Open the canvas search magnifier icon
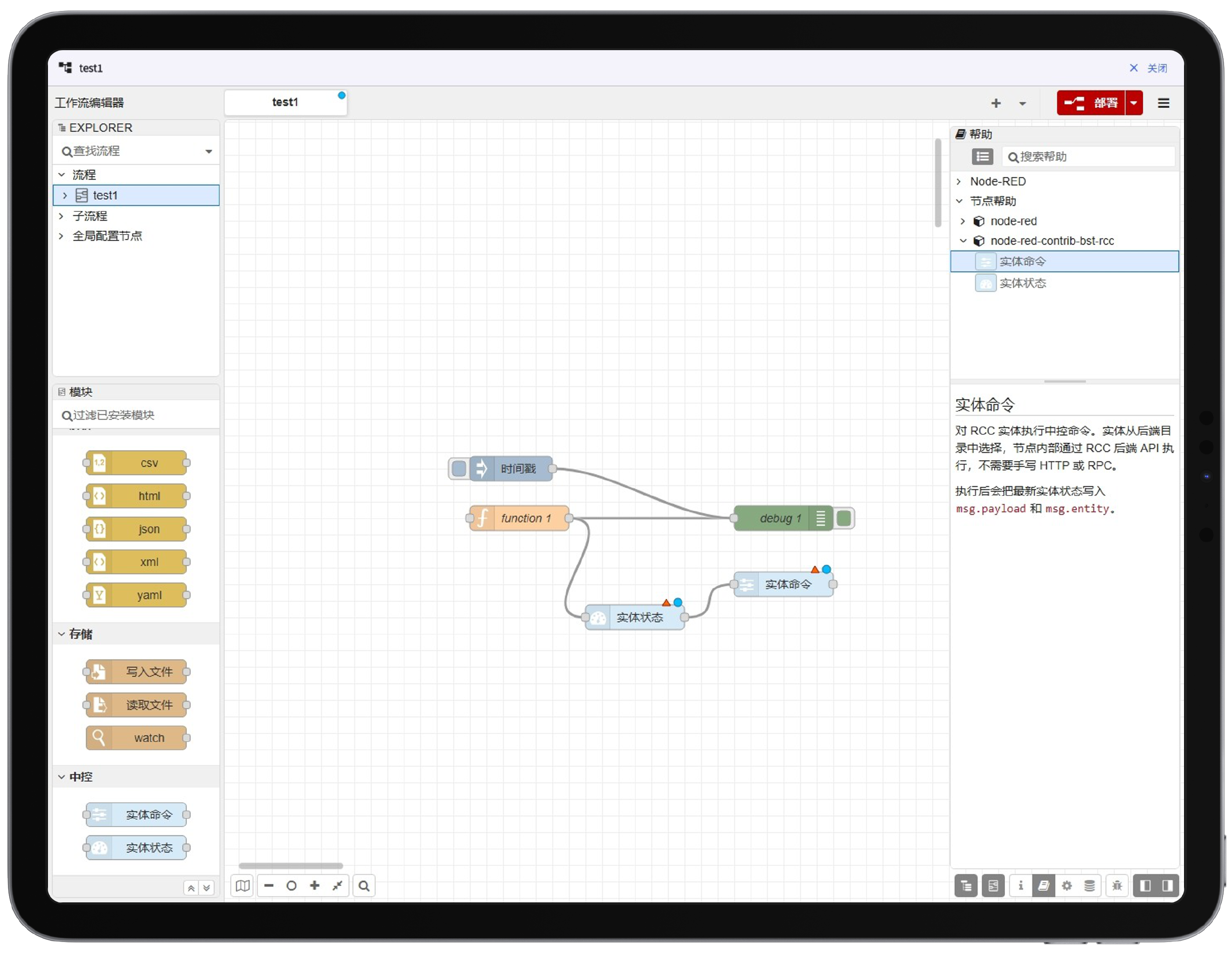Screen dimensions: 1232x953 [364, 885]
